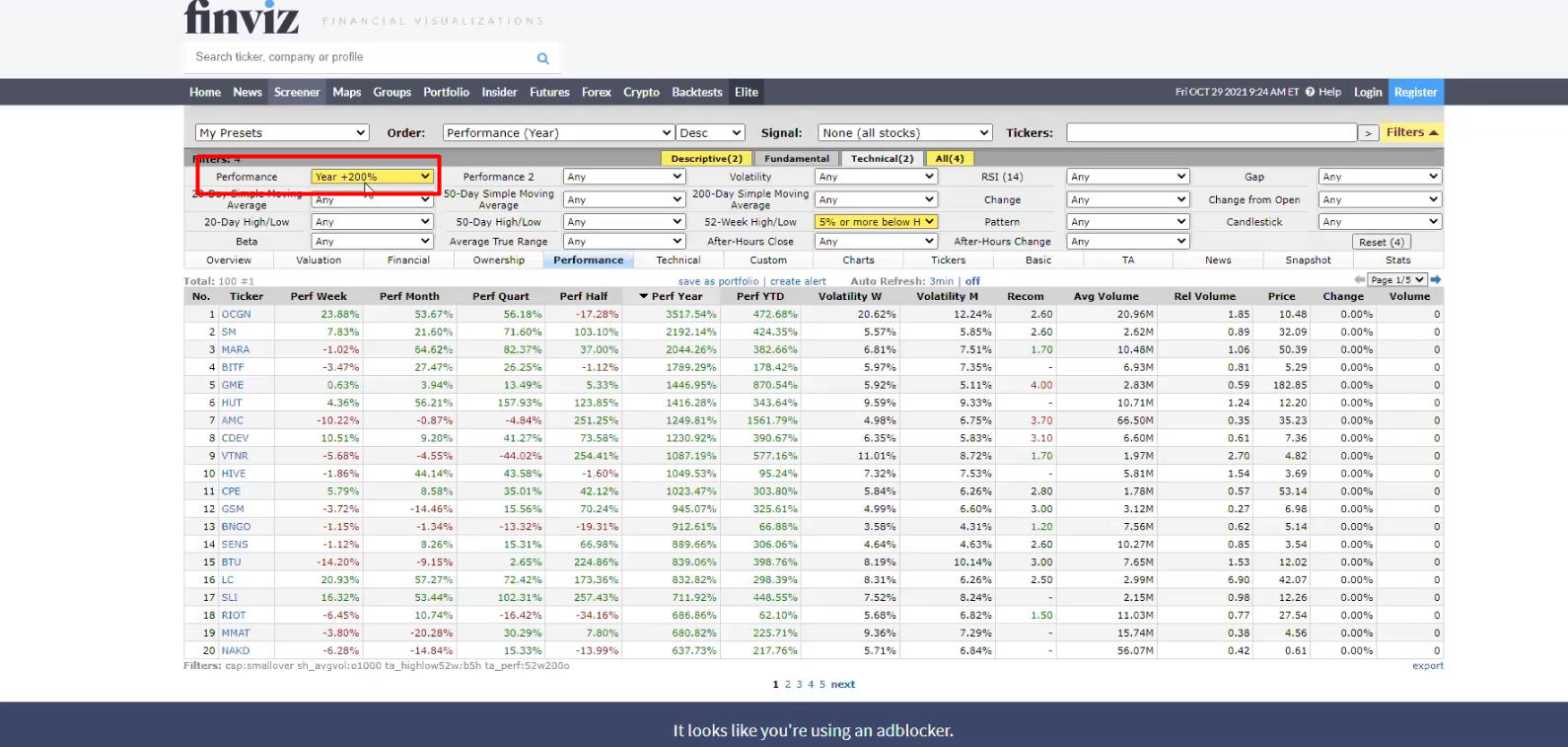Click the Reset (4) button

[1381, 242]
